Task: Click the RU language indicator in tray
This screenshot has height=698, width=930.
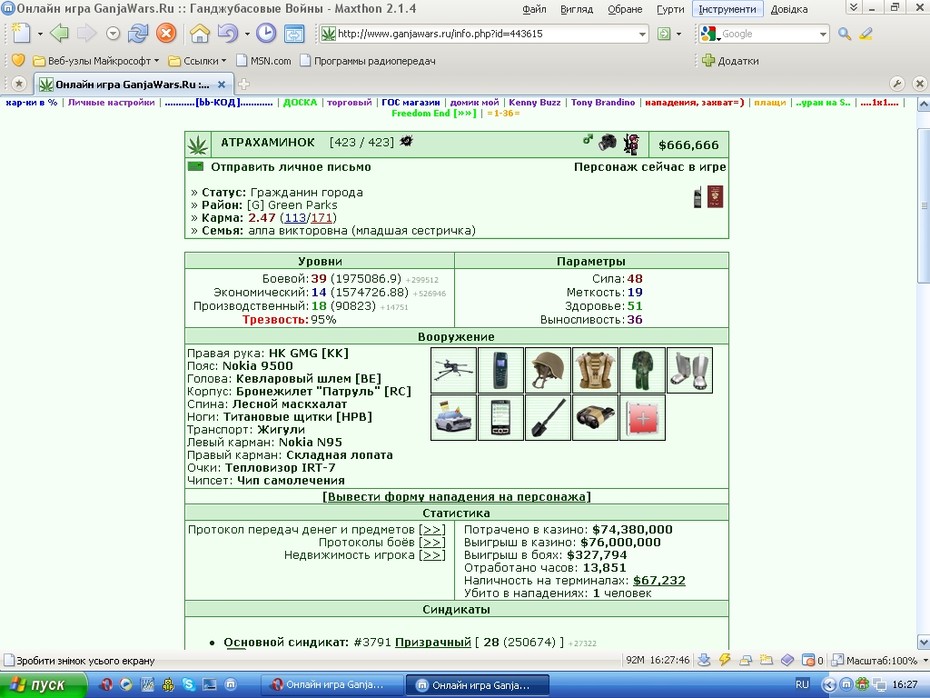Action: (802, 684)
